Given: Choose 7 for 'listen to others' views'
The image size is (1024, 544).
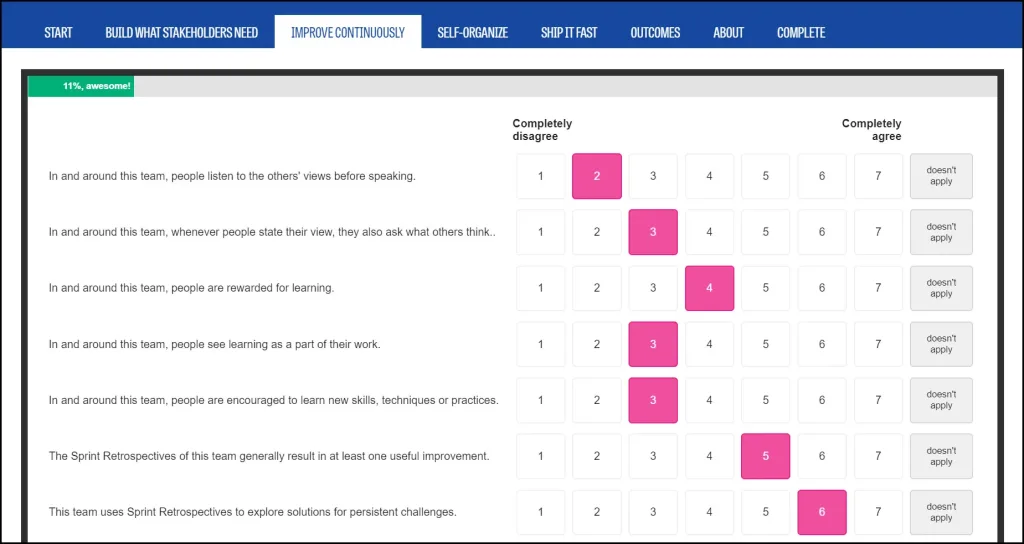Looking at the screenshot, I should [x=878, y=176].
